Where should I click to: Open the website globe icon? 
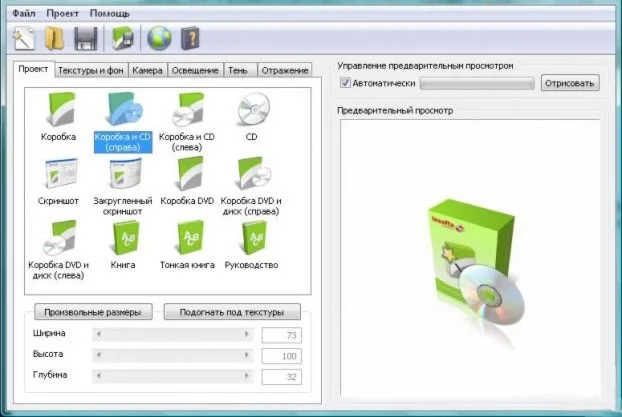click(x=159, y=38)
